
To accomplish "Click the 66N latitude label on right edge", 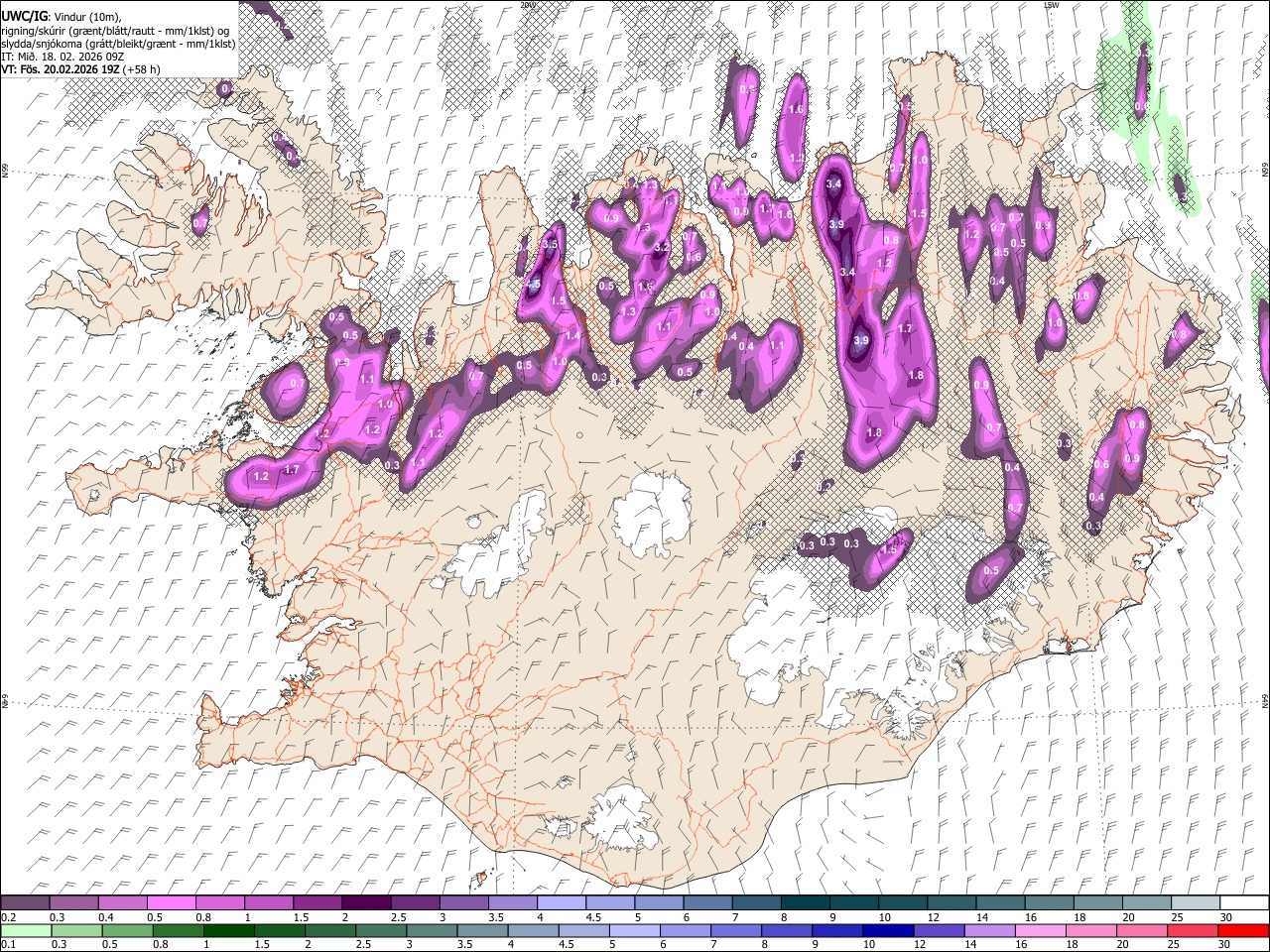I will (x=1265, y=171).
